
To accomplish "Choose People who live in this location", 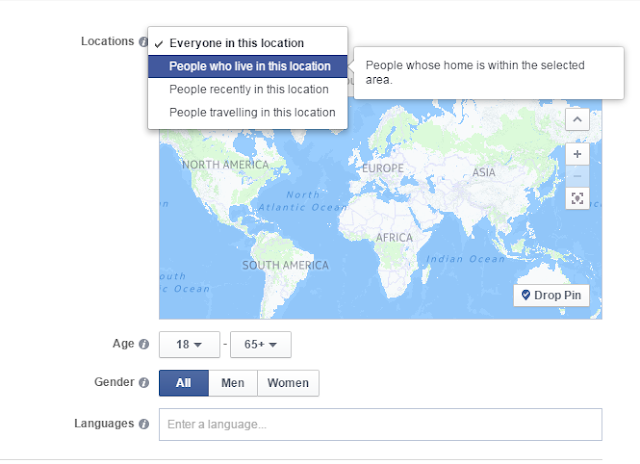I will click(248, 66).
